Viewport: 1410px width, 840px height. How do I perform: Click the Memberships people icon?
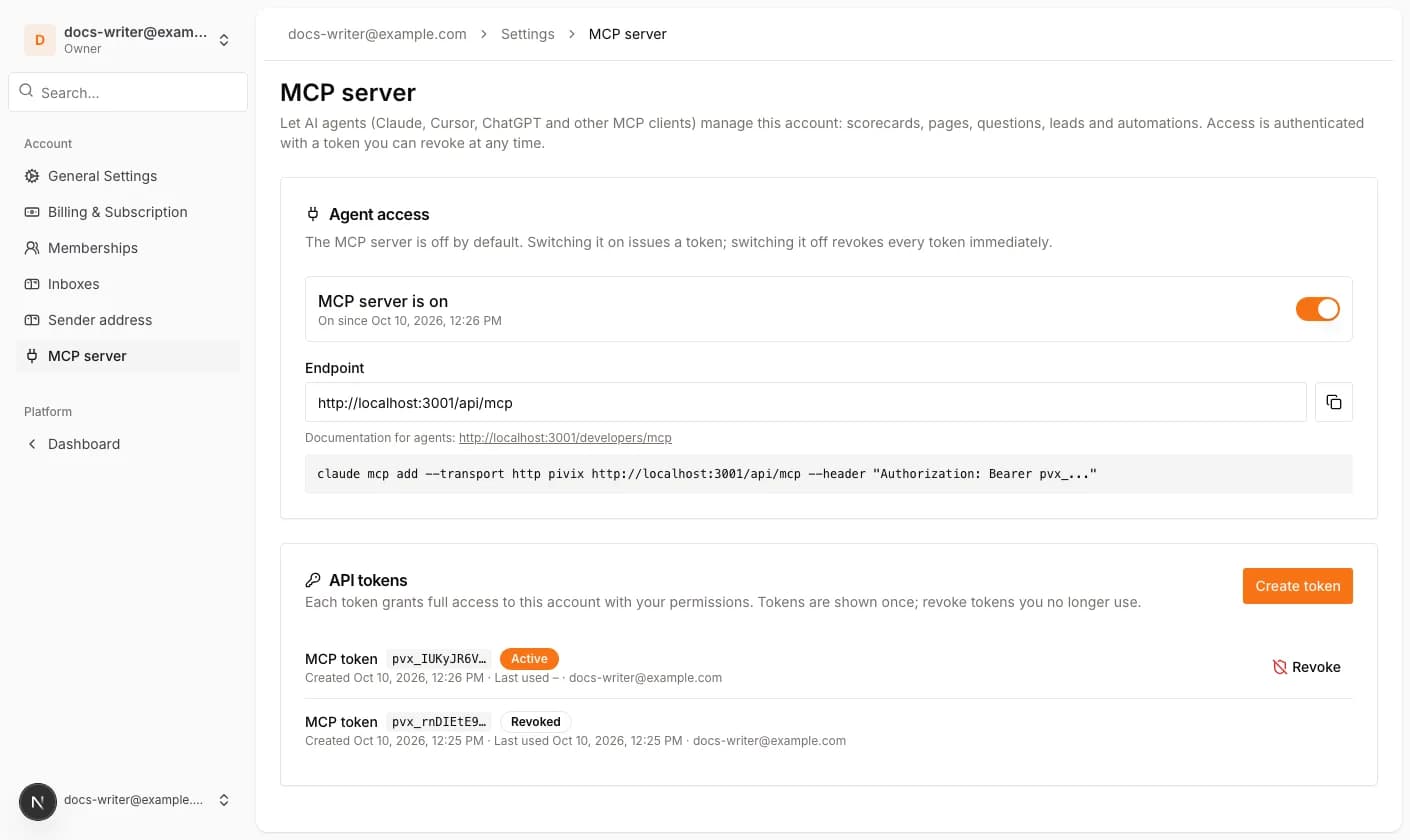[x=32, y=248]
